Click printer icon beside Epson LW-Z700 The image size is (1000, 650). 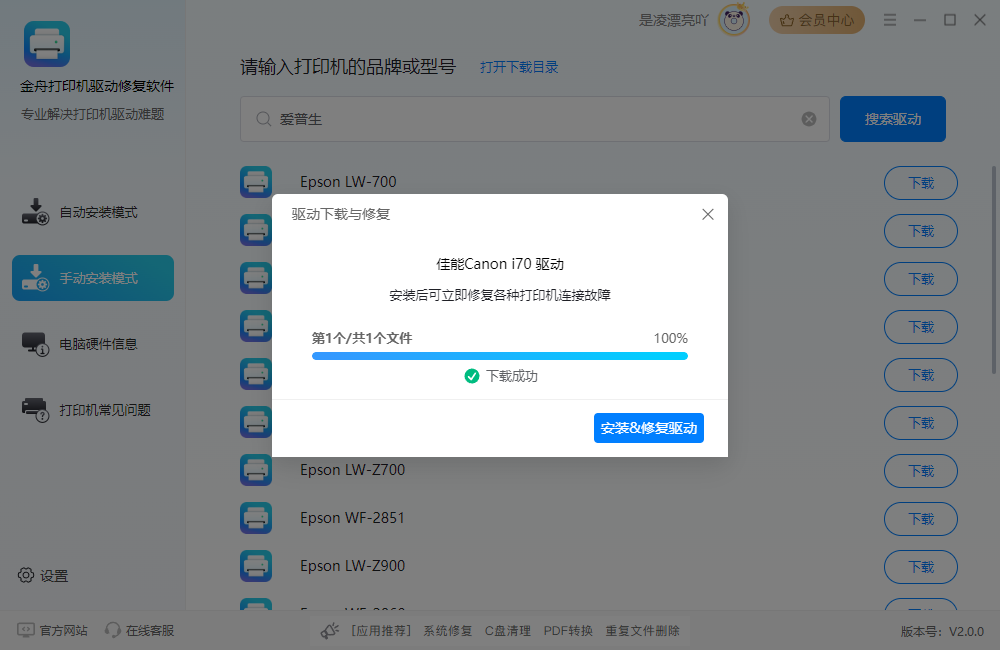point(256,470)
